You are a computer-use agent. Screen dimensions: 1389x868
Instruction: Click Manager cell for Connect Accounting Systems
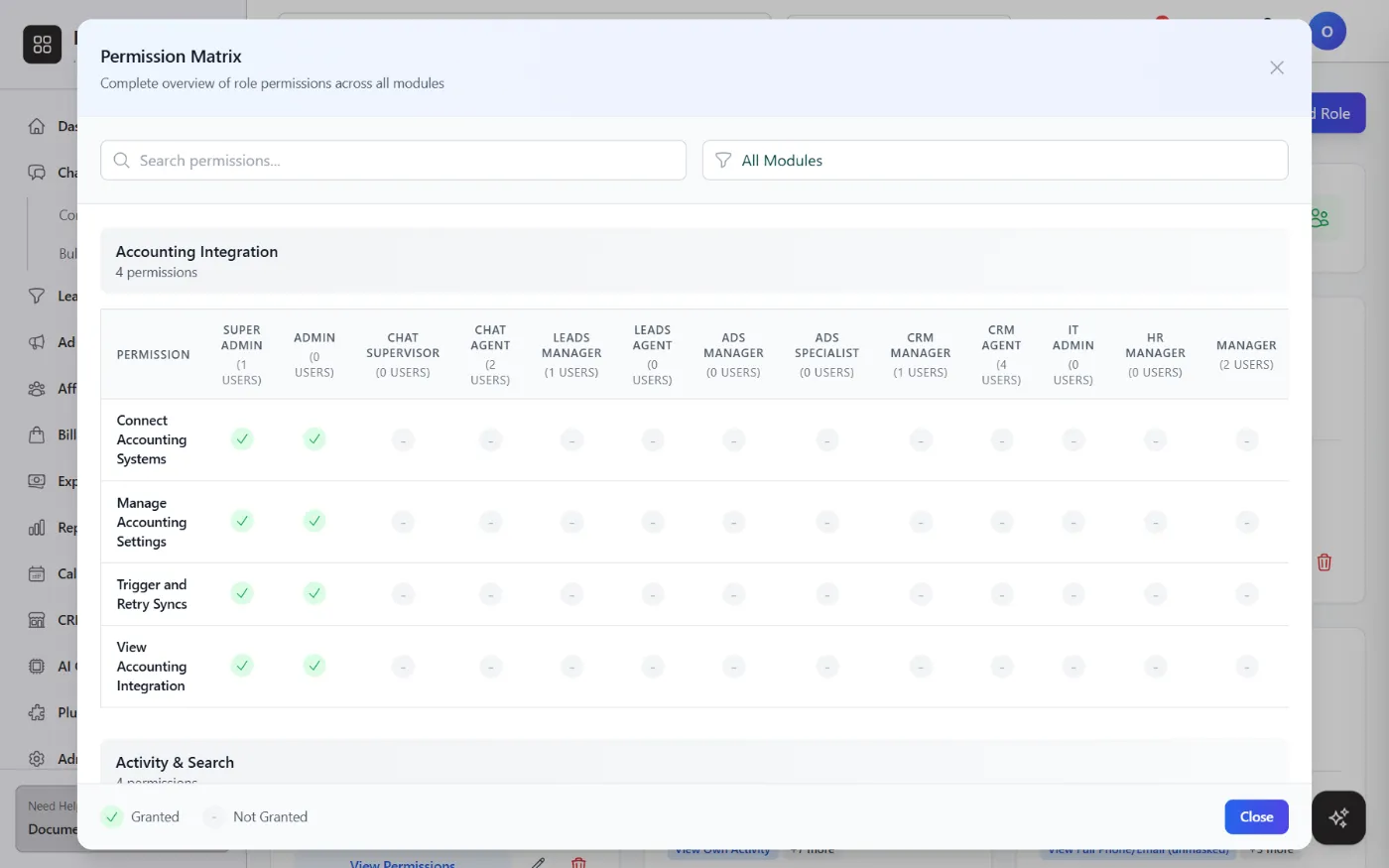coord(1247,439)
